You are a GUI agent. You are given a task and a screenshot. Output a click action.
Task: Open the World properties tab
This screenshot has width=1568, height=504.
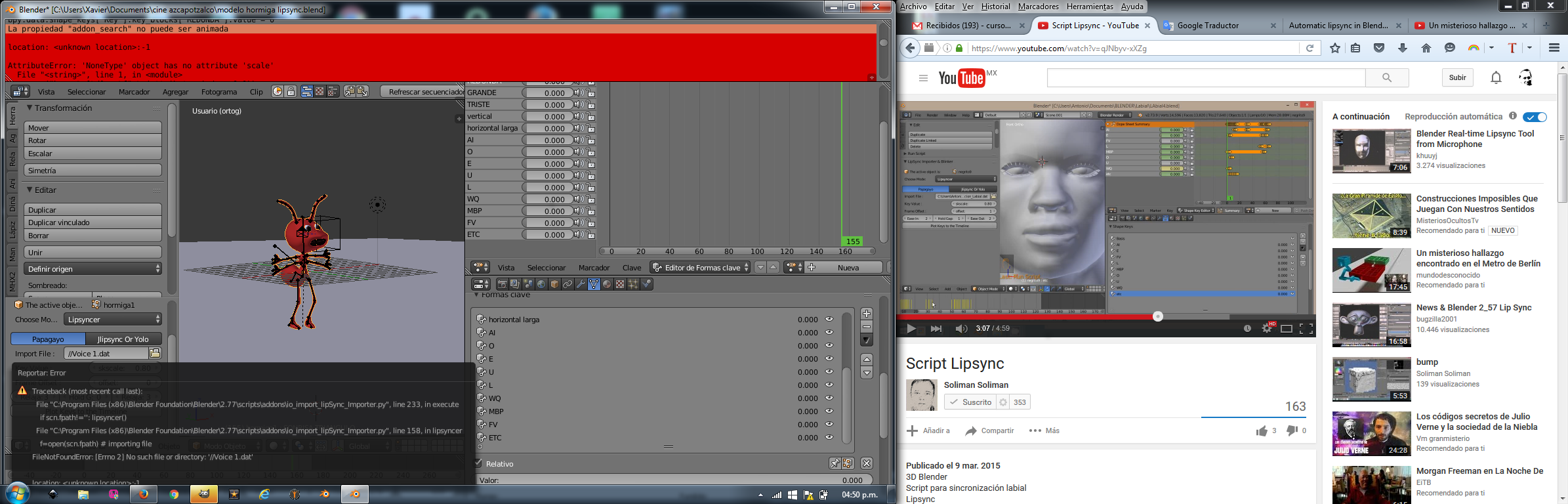(x=541, y=284)
